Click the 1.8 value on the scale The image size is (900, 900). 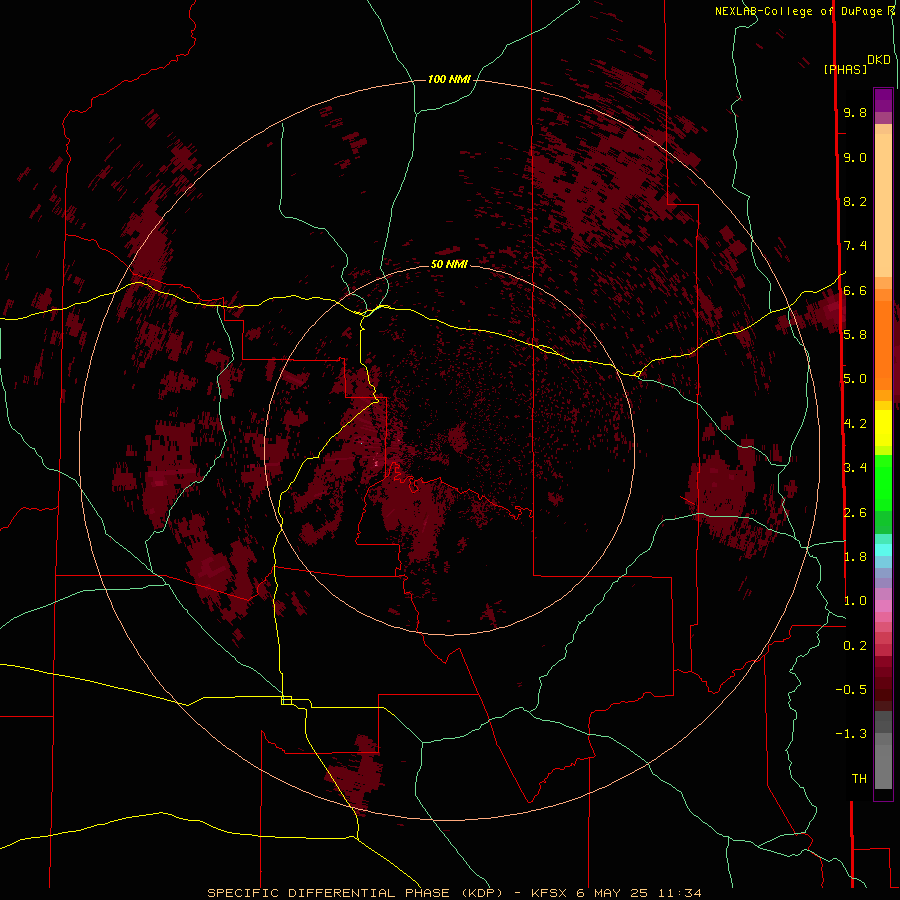pos(855,557)
